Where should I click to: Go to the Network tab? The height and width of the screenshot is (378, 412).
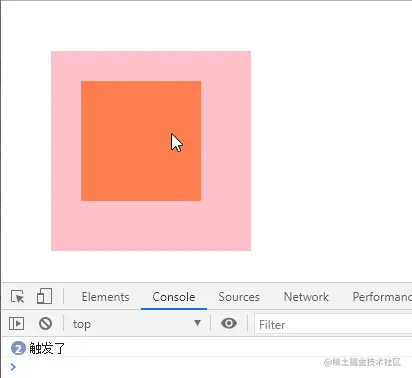coord(306,297)
